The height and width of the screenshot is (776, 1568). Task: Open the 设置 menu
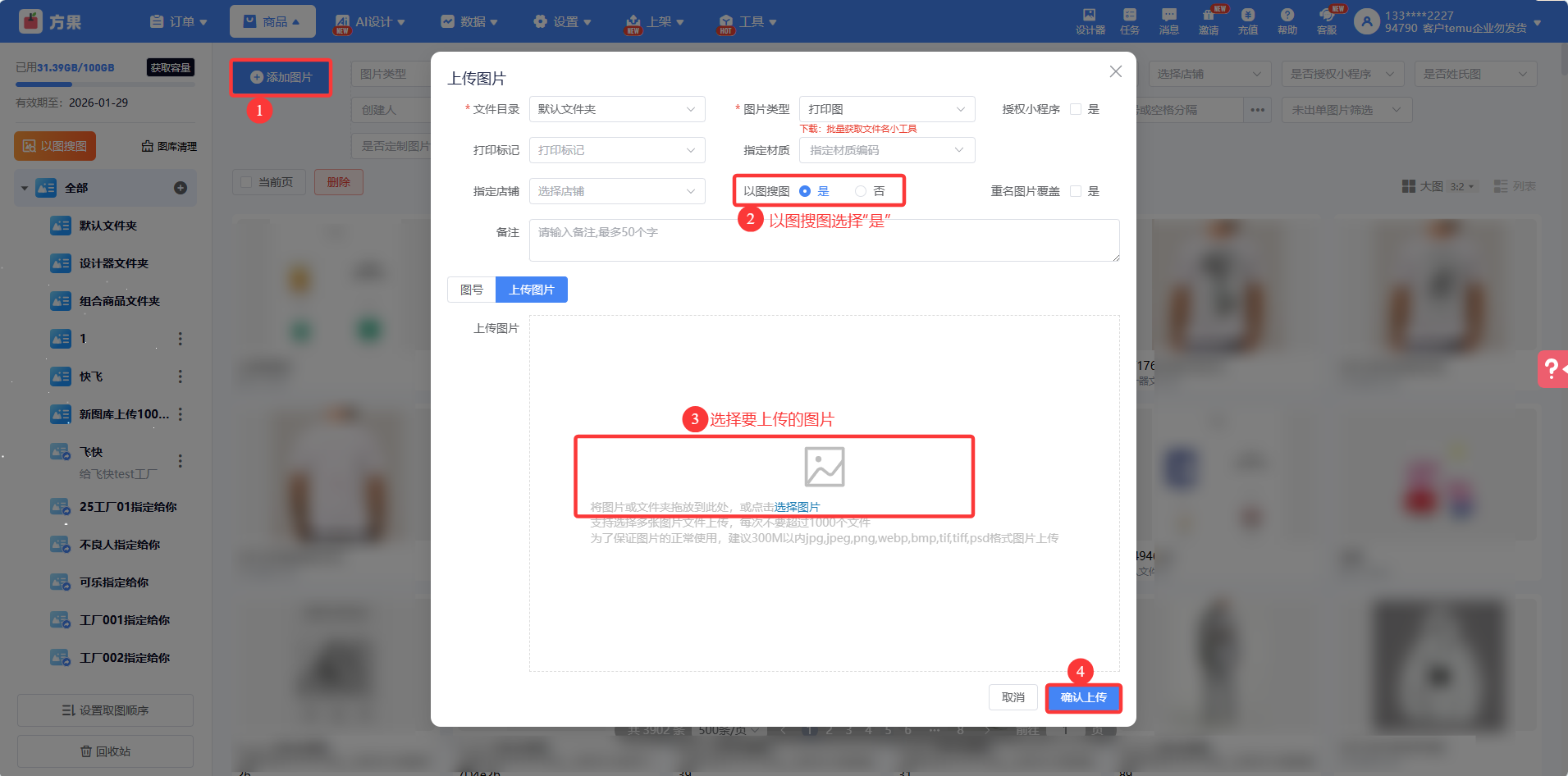point(562,21)
